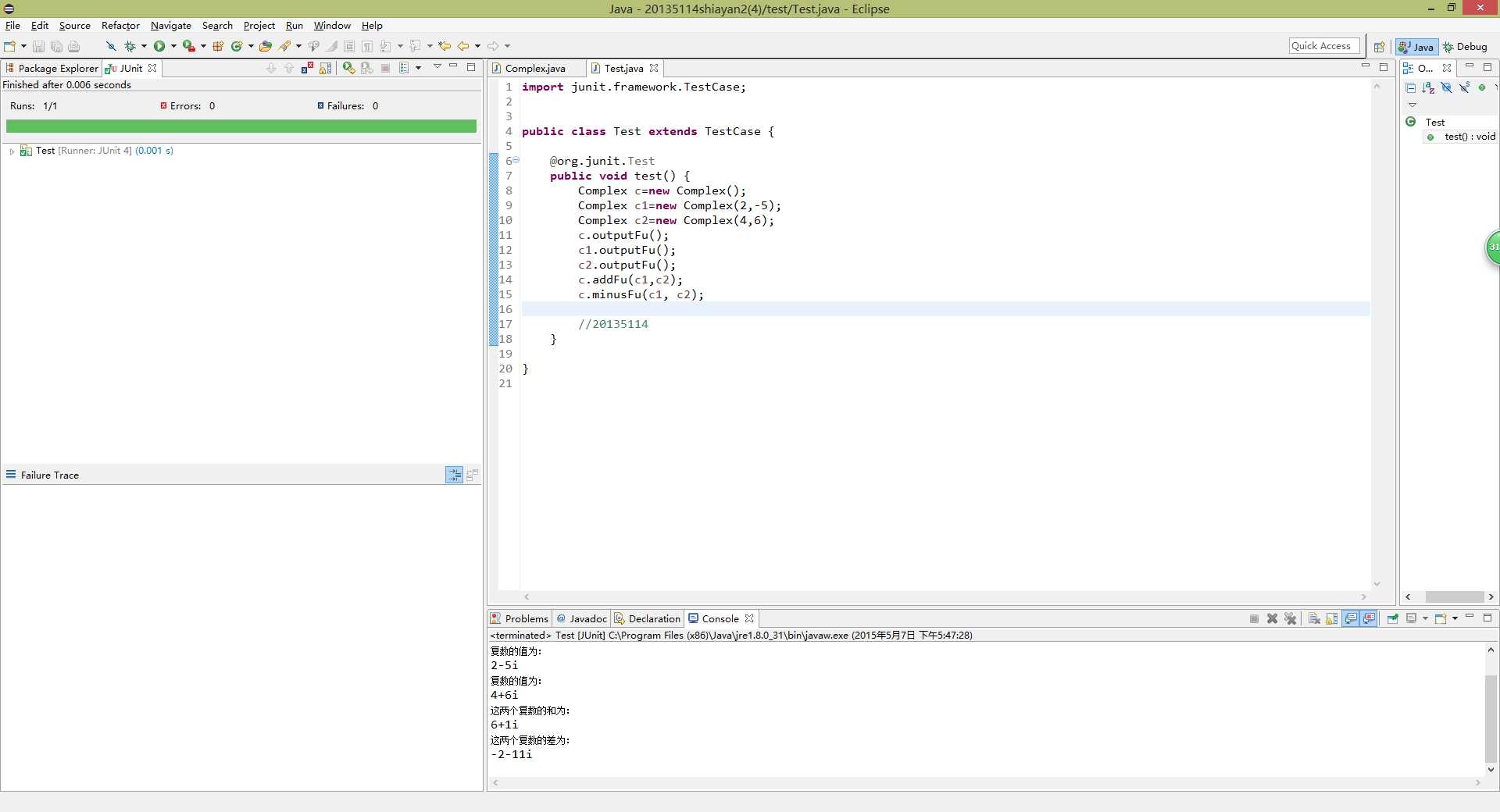Collapse the test() method fold marker at line 6
Screen dimensions: 1500x812
pos(516,160)
